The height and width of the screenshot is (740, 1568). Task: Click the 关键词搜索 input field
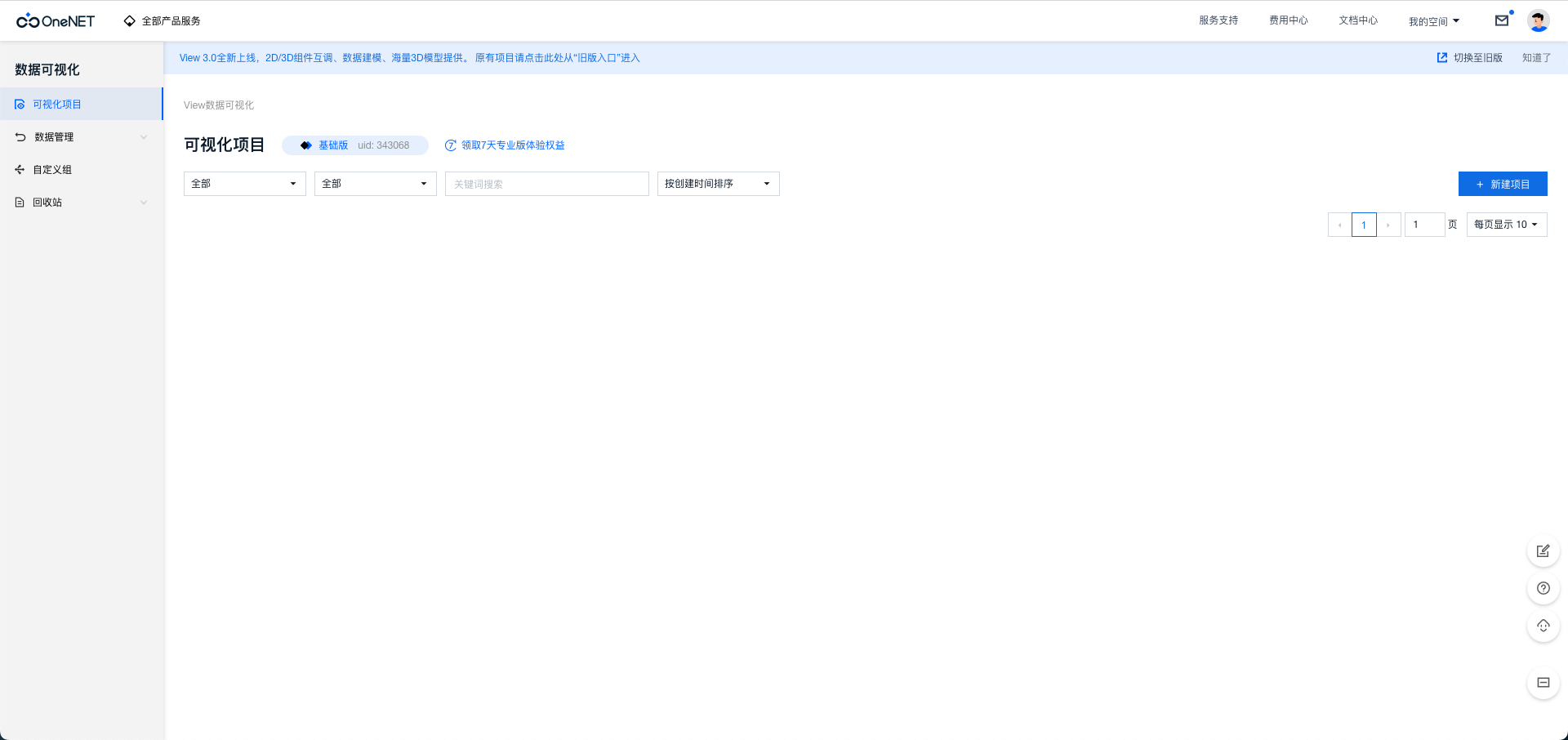(x=546, y=184)
